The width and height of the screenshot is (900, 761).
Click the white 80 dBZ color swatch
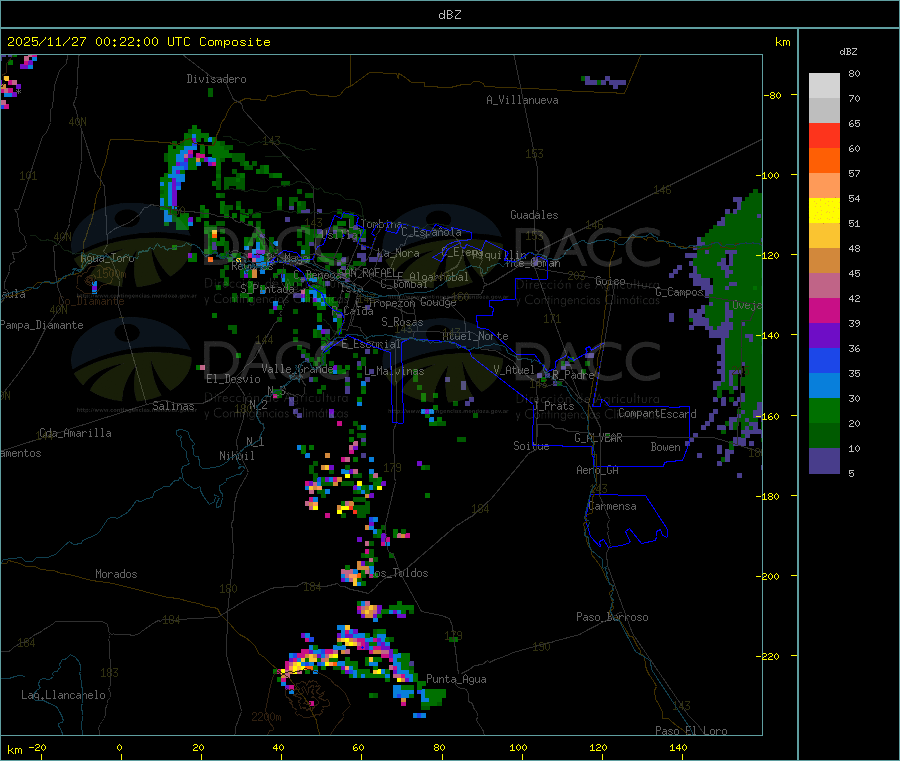(x=824, y=86)
